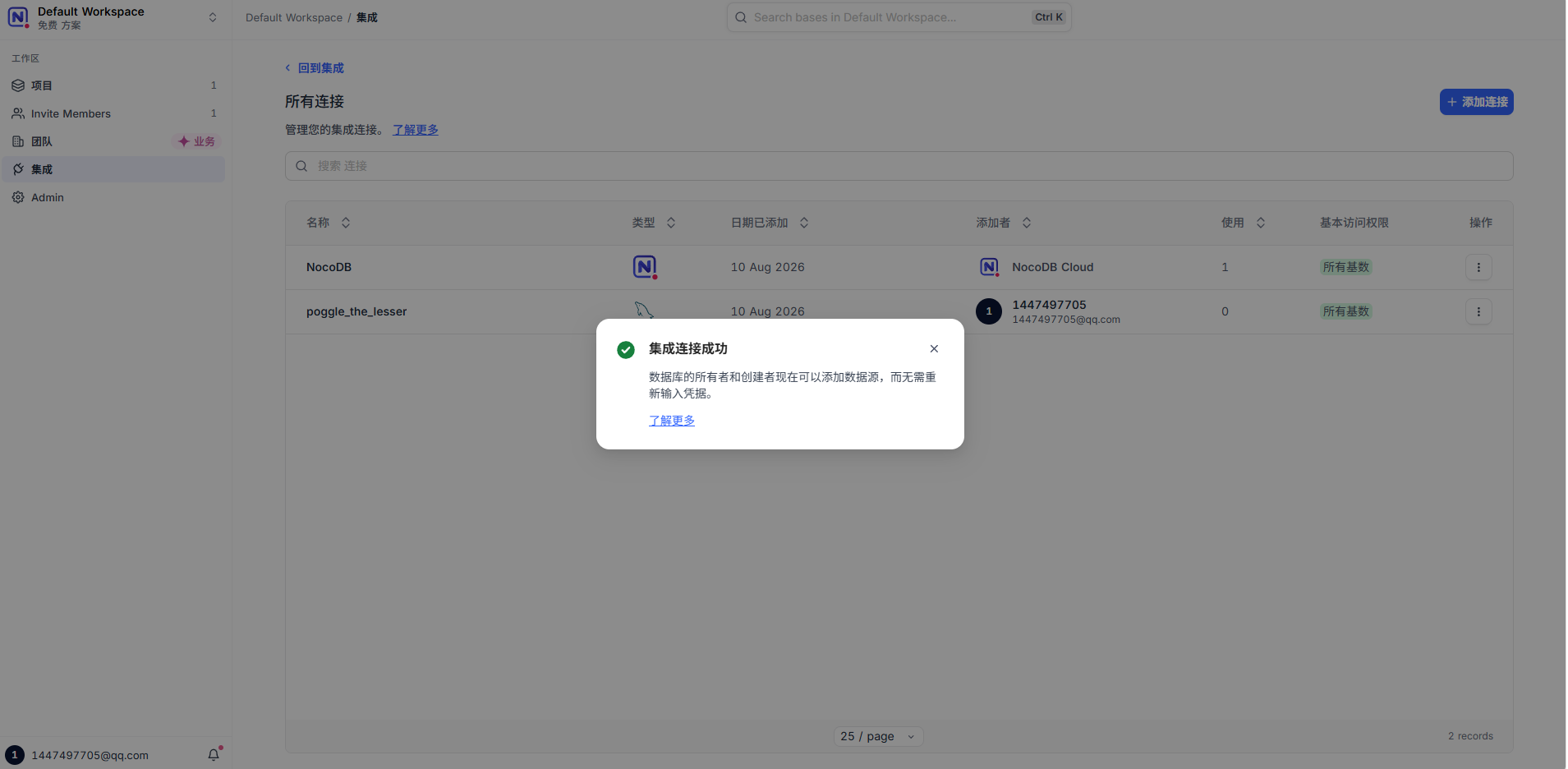Click the Admin gear icon
The width and height of the screenshot is (1568, 769).
[18, 197]
